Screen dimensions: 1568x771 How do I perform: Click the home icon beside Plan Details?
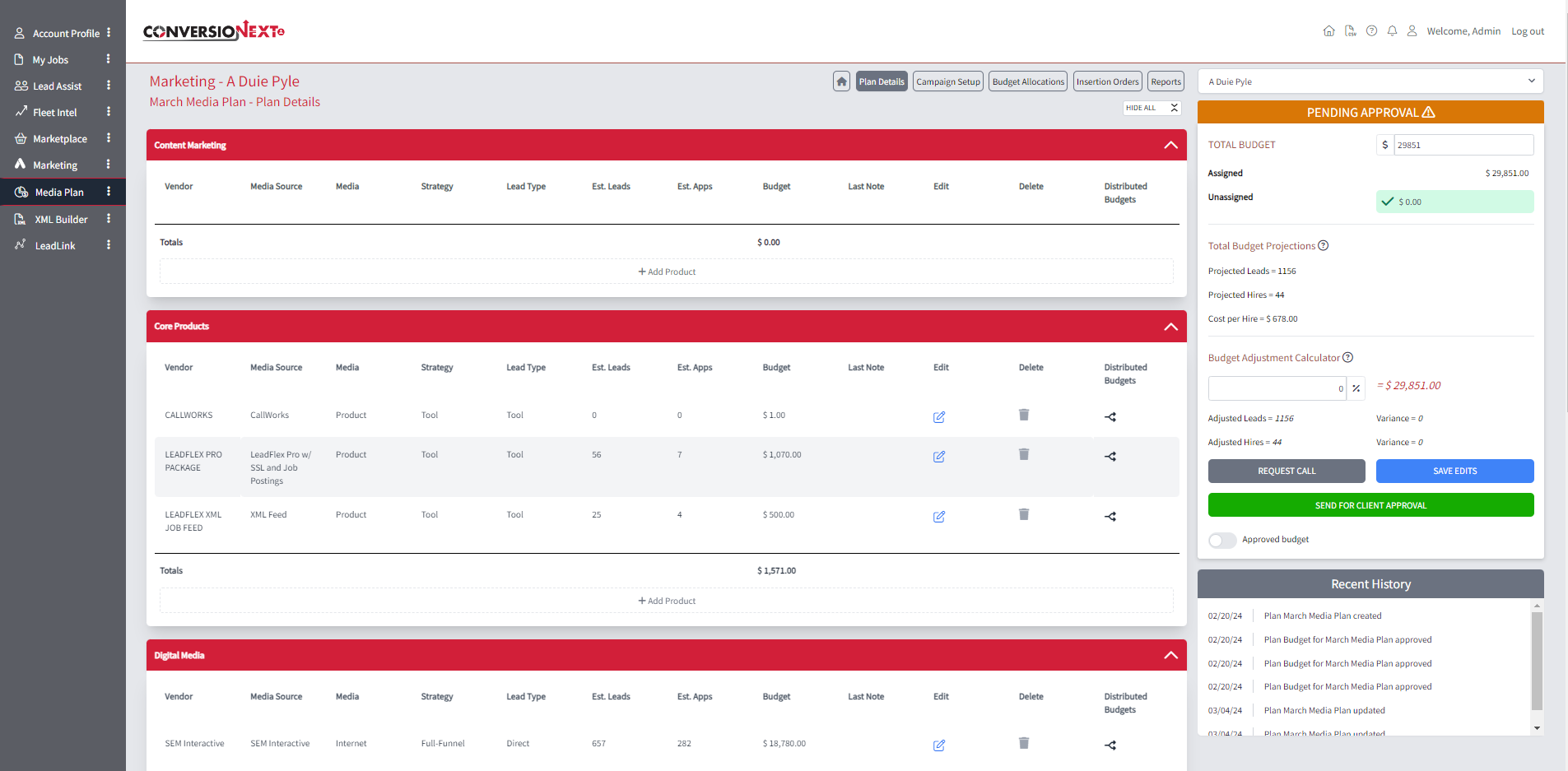pyautogui.click(x=841, y=81)
